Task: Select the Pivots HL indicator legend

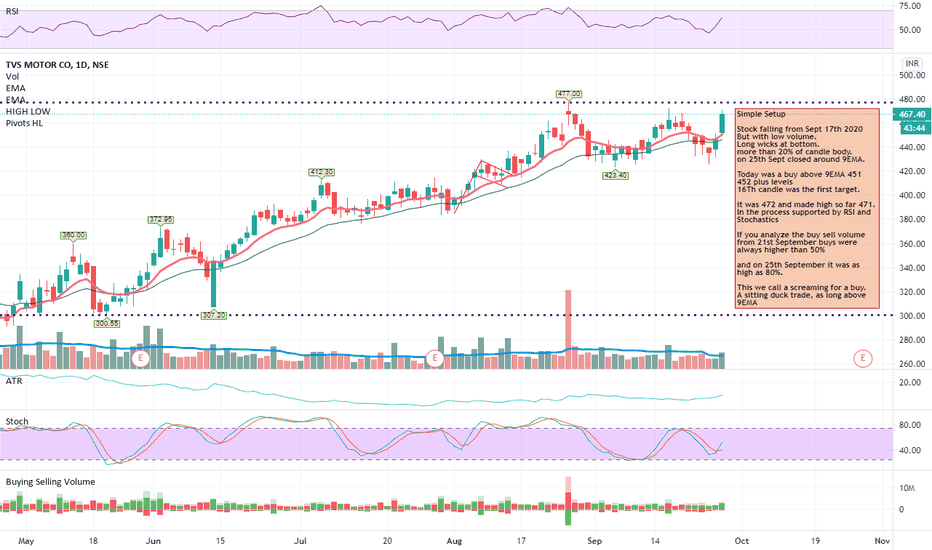Action: pos(24,123)
